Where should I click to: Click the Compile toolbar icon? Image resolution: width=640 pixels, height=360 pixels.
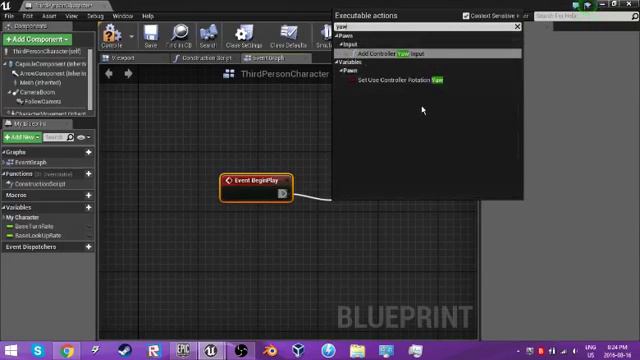point(112,36)
